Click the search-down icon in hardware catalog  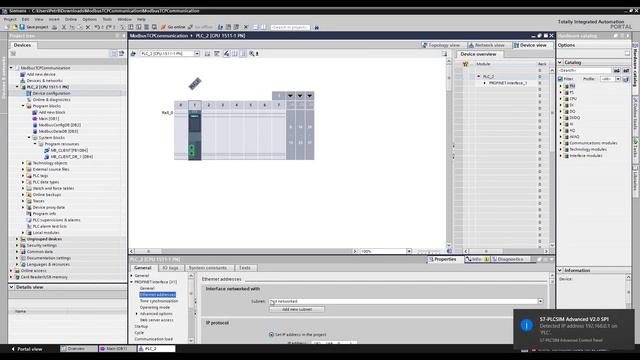617,71
